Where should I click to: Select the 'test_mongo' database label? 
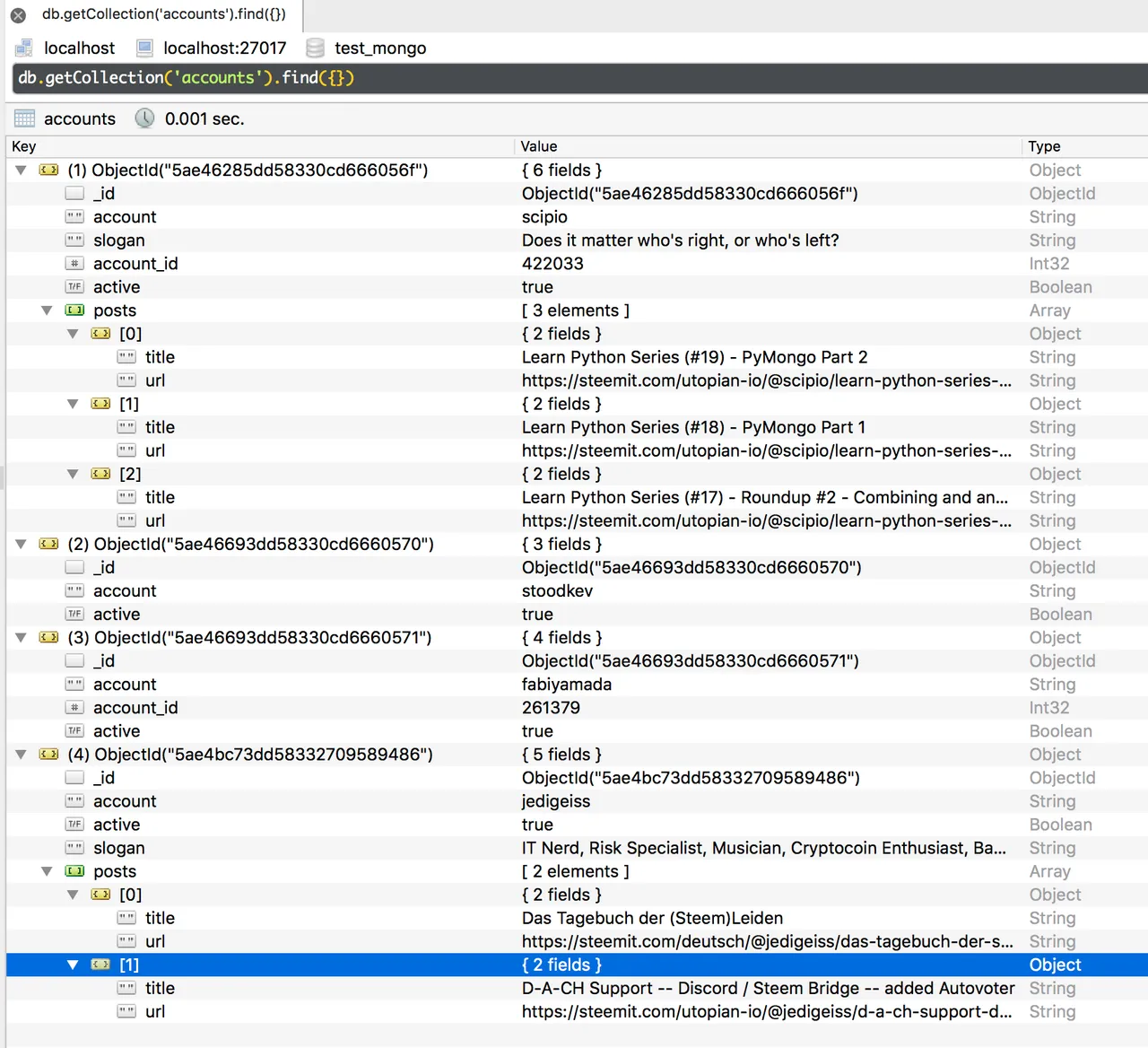(380, 48)
